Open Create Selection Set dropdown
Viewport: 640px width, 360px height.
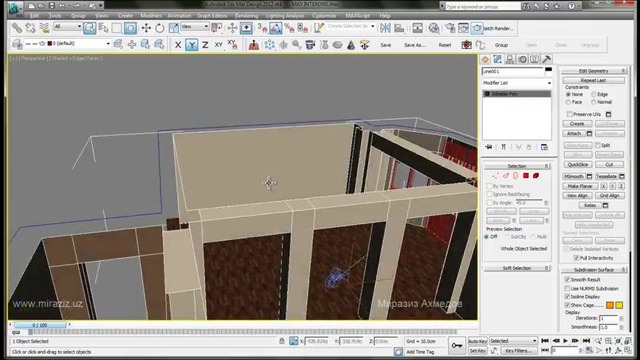coord(351,27)
